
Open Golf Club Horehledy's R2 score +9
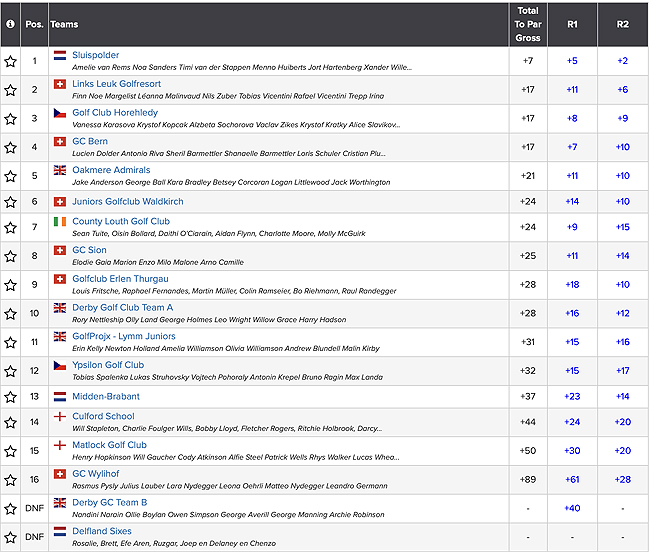click(623, 118)
